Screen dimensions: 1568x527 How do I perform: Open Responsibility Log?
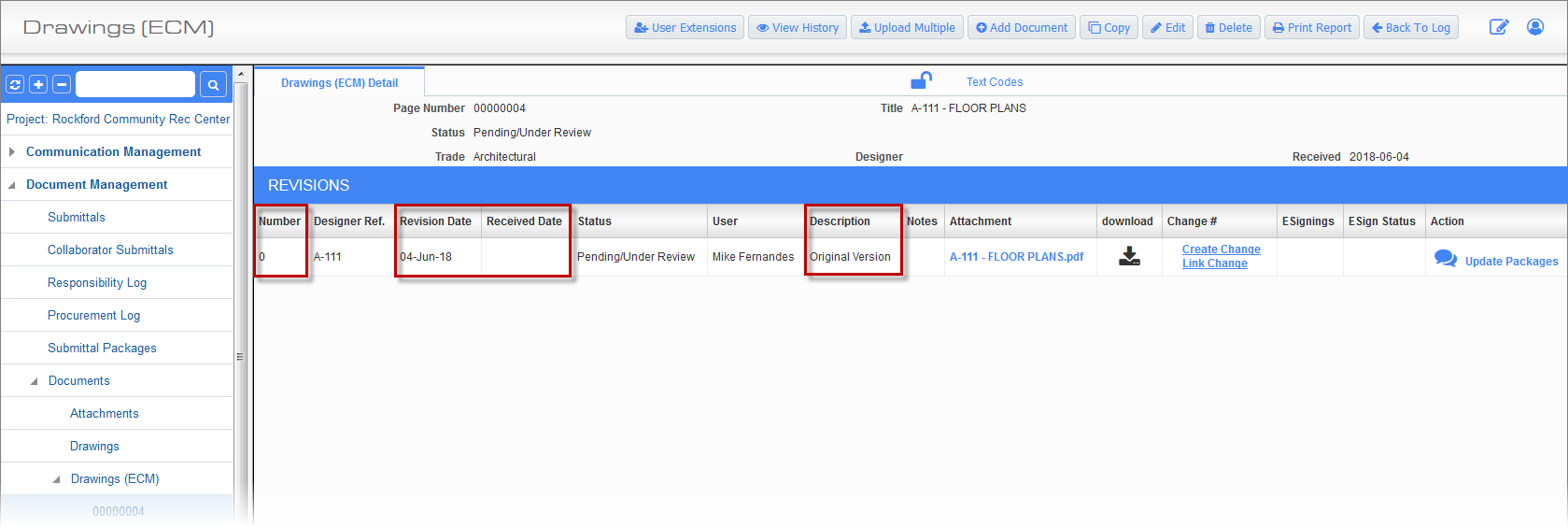pyautogui.click(x=97, y=282)
